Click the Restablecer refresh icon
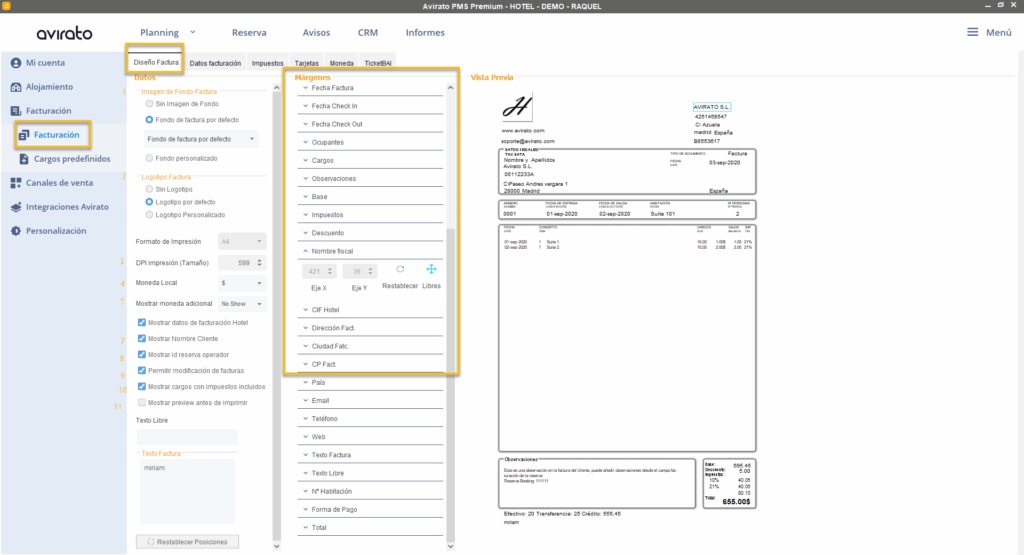 pos(400,270)
